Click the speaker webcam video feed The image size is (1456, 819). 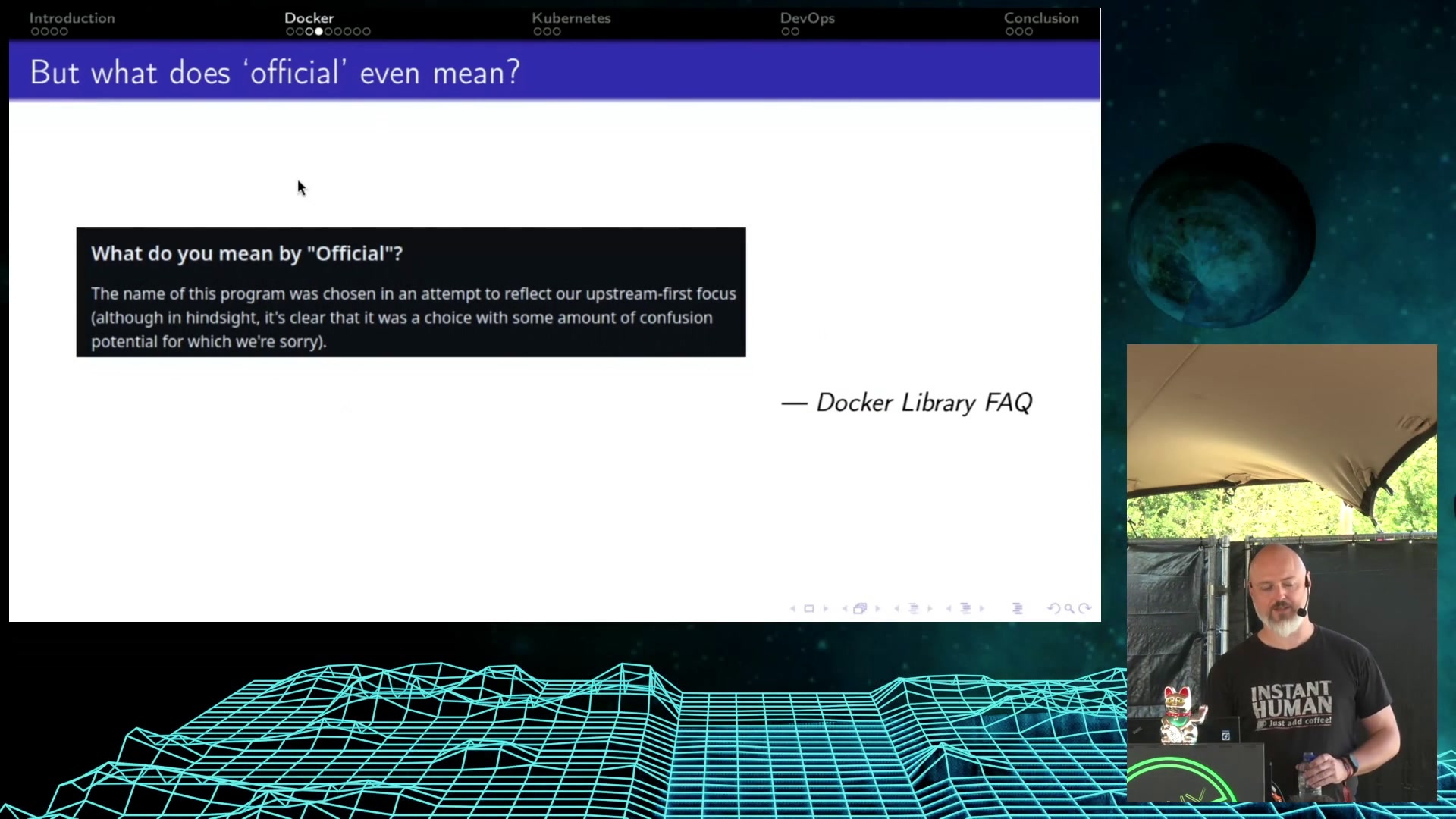[x=1282, y=573]
